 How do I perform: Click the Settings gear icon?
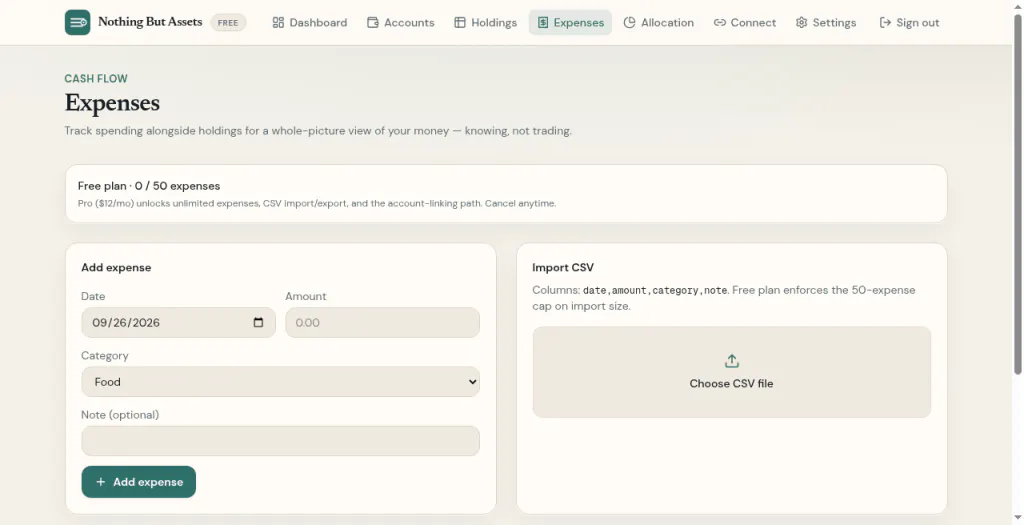pyautogui.click(x=801, y=22)
